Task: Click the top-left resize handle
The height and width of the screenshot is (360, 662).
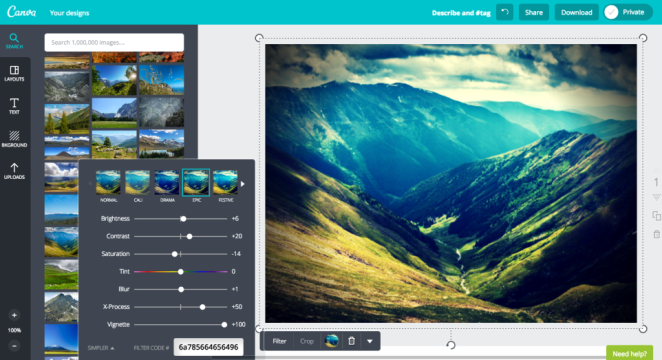Action: click(259, 38)
